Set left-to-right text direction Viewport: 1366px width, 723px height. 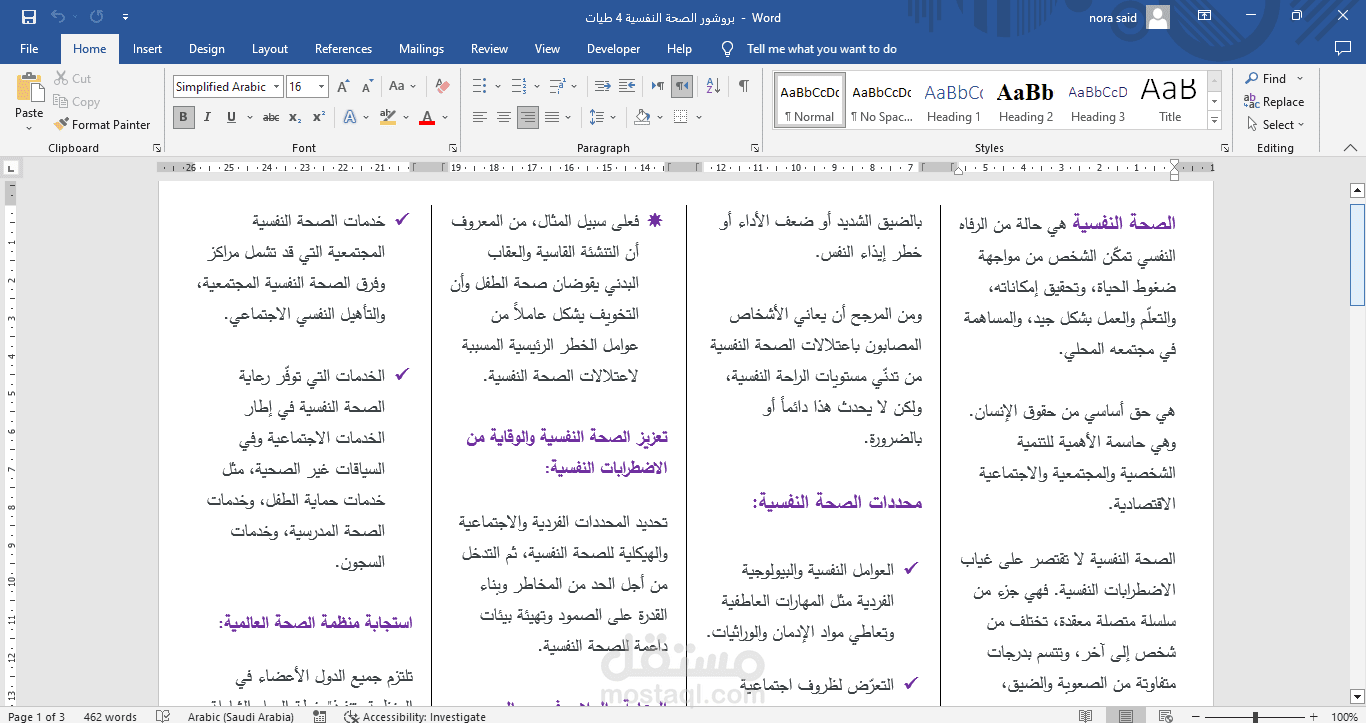[659, 87]
